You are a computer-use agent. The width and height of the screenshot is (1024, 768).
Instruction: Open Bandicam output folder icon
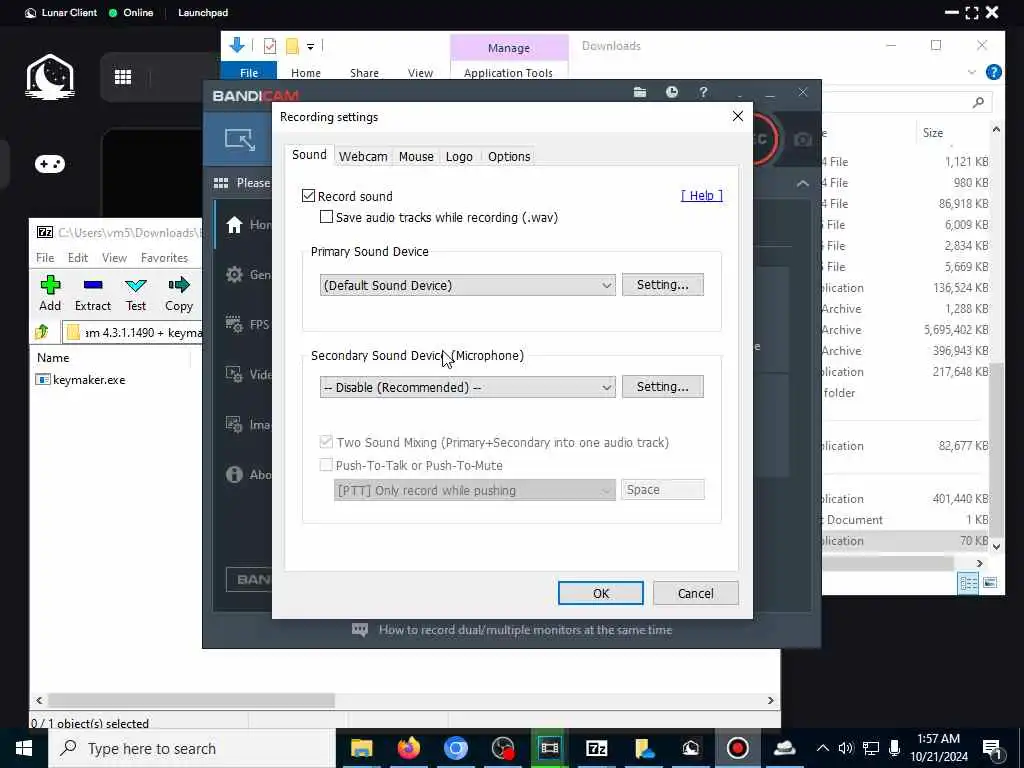point(640,92)
